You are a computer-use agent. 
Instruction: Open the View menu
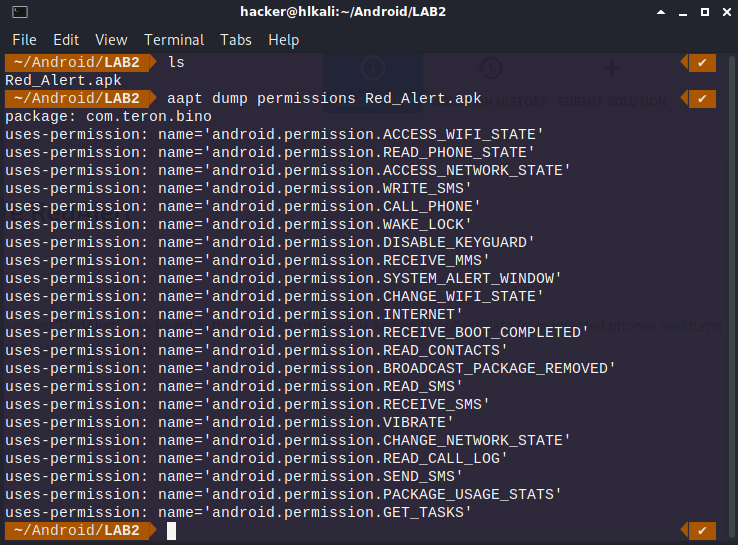[111, 40]
